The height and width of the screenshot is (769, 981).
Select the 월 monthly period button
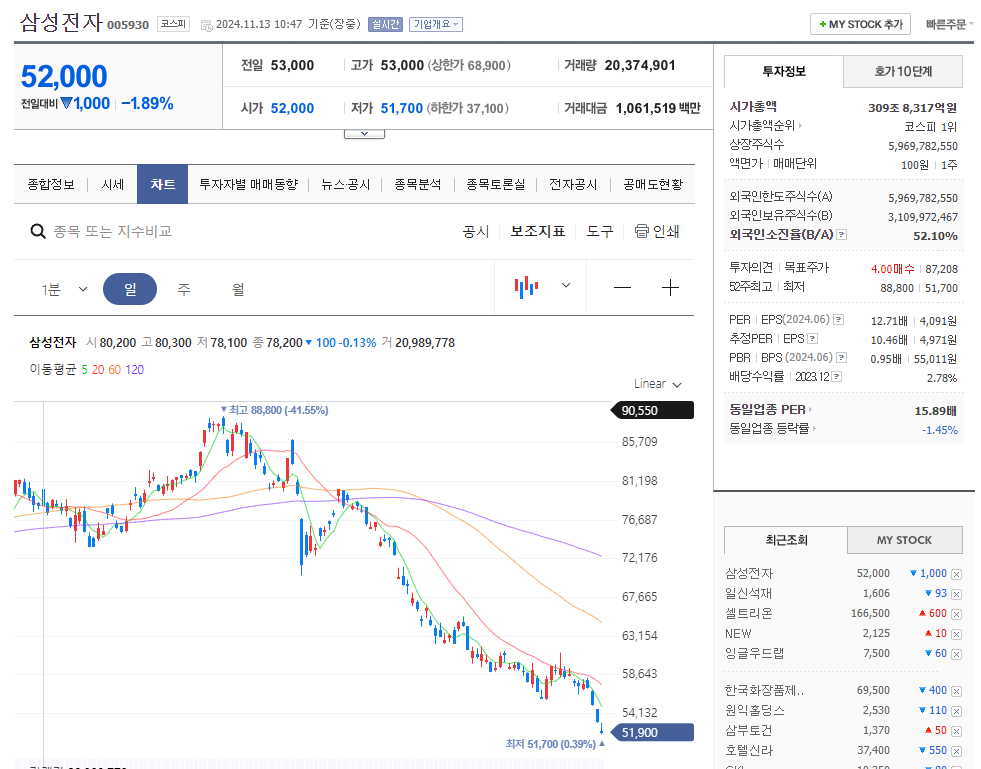coord(238,289)
